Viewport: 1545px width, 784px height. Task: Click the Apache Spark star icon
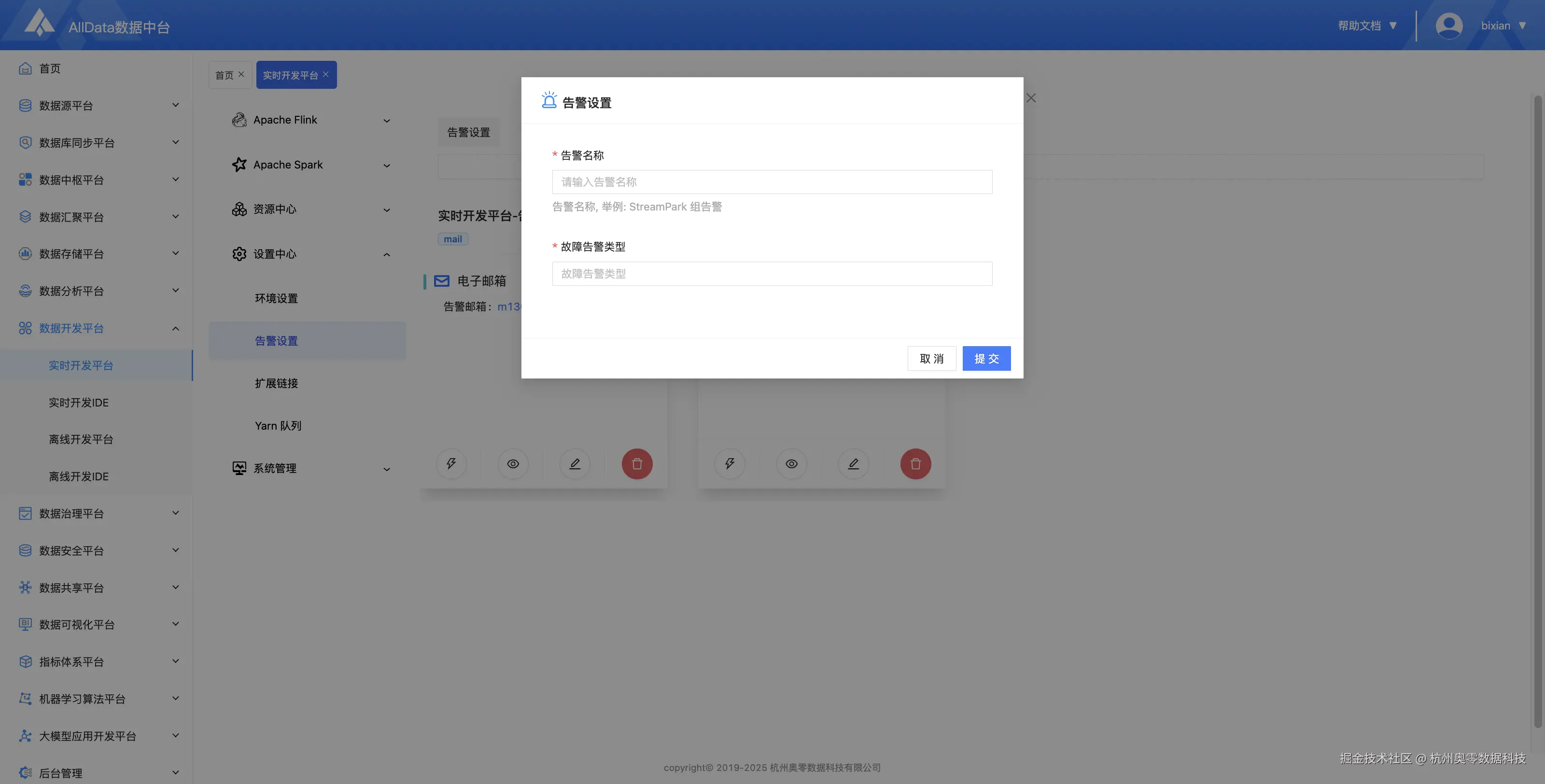click(x=239, y=164)
